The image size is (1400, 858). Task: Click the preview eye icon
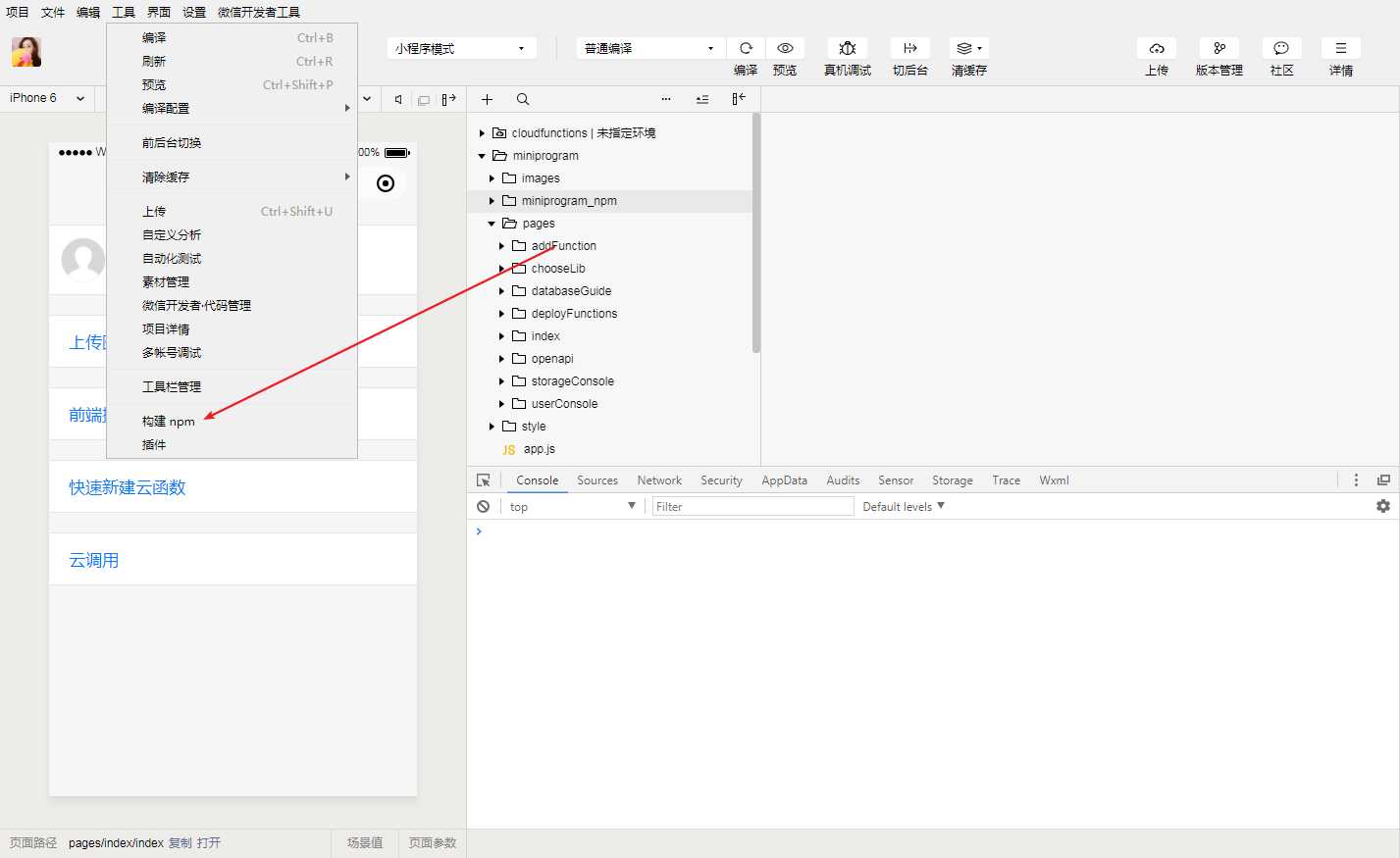point(785,48)
